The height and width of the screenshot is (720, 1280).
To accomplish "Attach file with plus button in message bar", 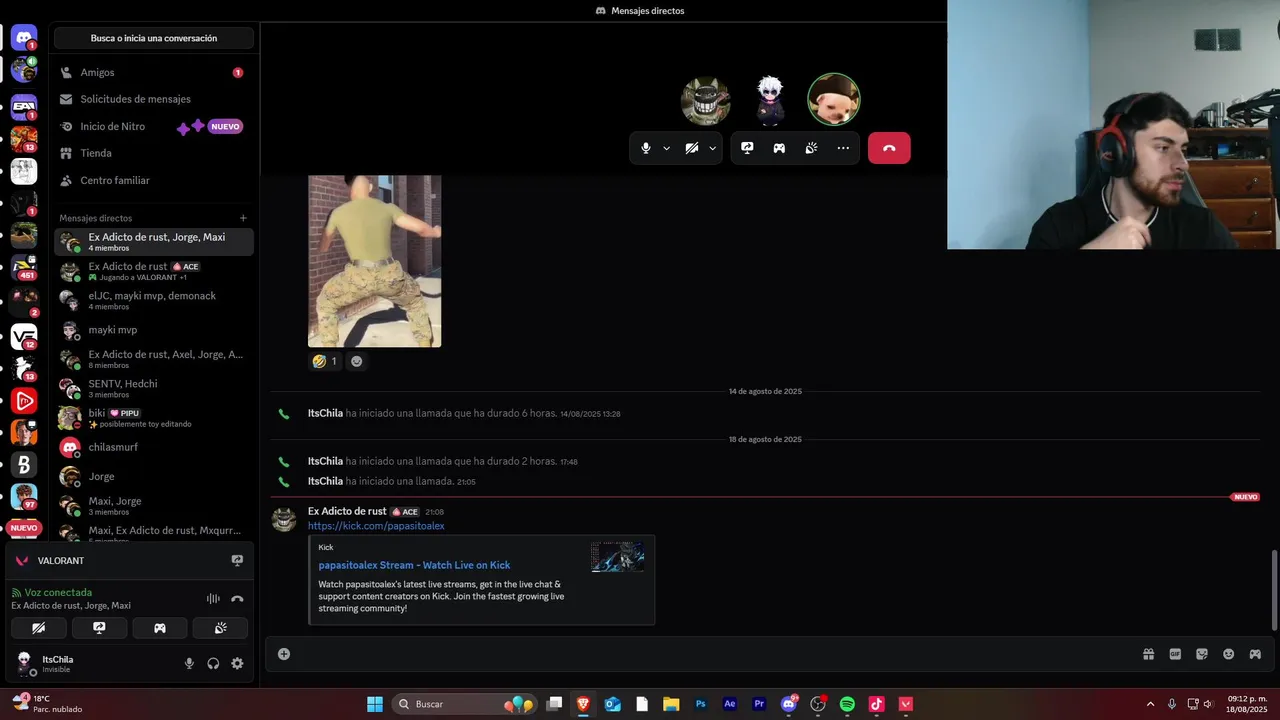I will click(x=284, y=654).
